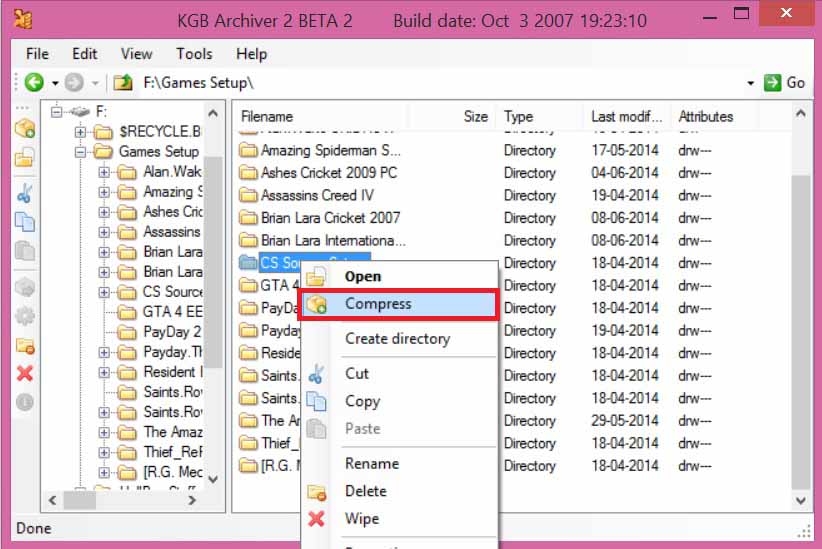This screenshot has height=549, width=822.
Task: Click the green Go button
Action: (784, 83)
